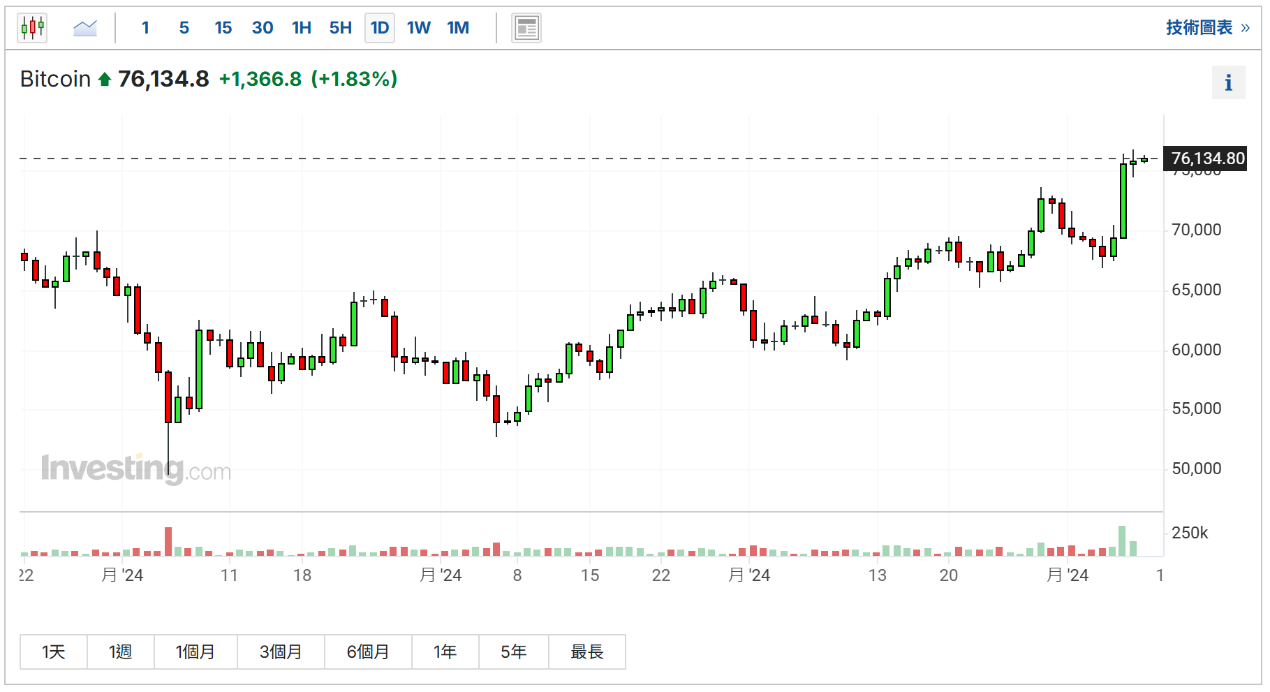Switch to 30 minute interval

tap(262, 28)
